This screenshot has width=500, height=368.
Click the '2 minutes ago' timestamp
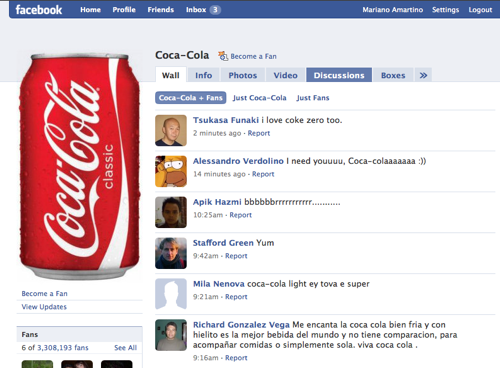tap(217, 133)
